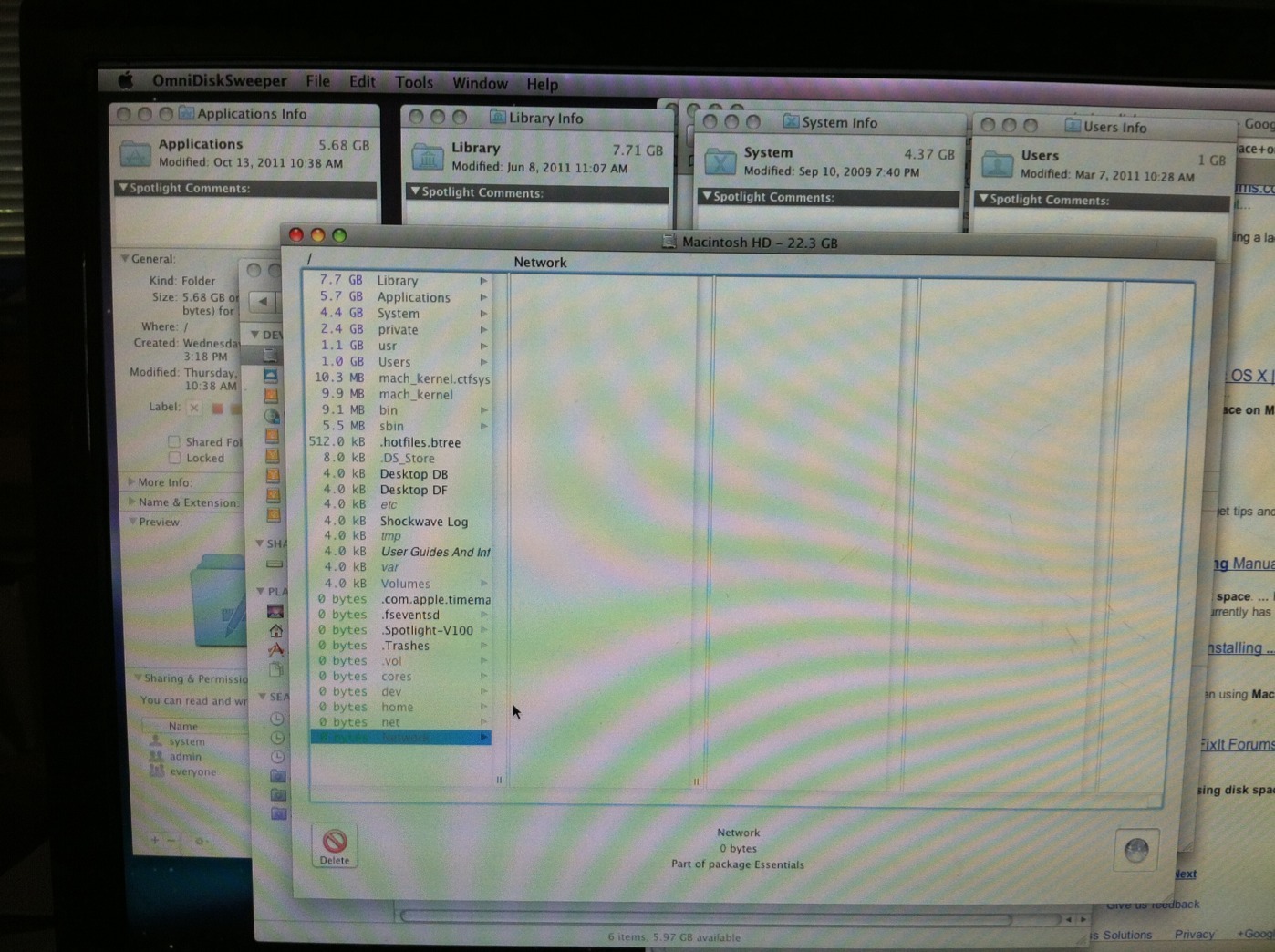Select the Desktop picture icon in Finder sidebar
Image resolution: width=1275 pixels, height=952 pixels.
[x=275, y=611]
